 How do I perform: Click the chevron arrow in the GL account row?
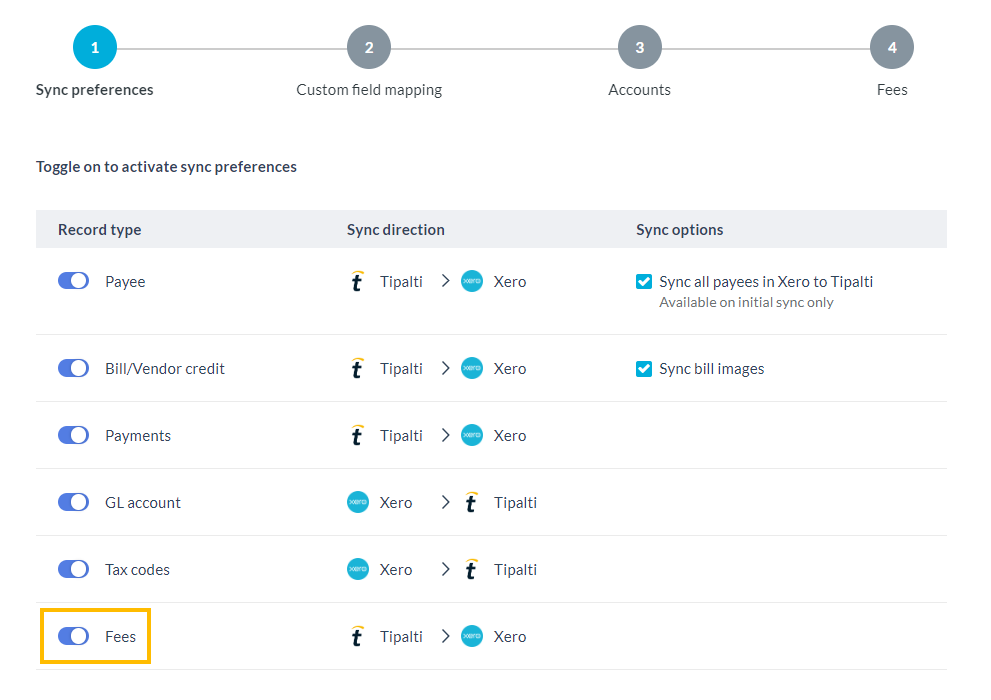pyautogui.click(x=444, y=502)
